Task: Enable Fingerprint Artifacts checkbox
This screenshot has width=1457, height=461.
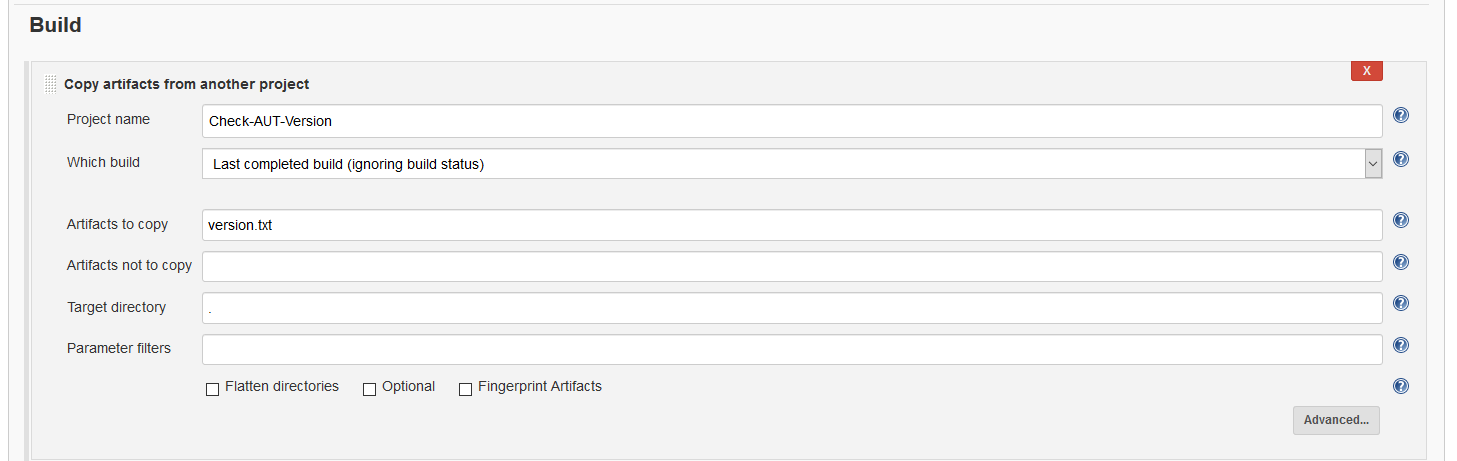Action: tap(465, 389)
